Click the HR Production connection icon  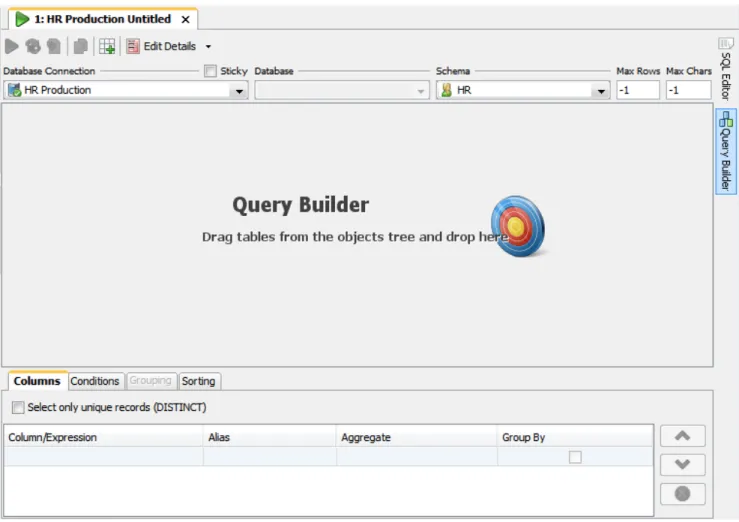15,90
